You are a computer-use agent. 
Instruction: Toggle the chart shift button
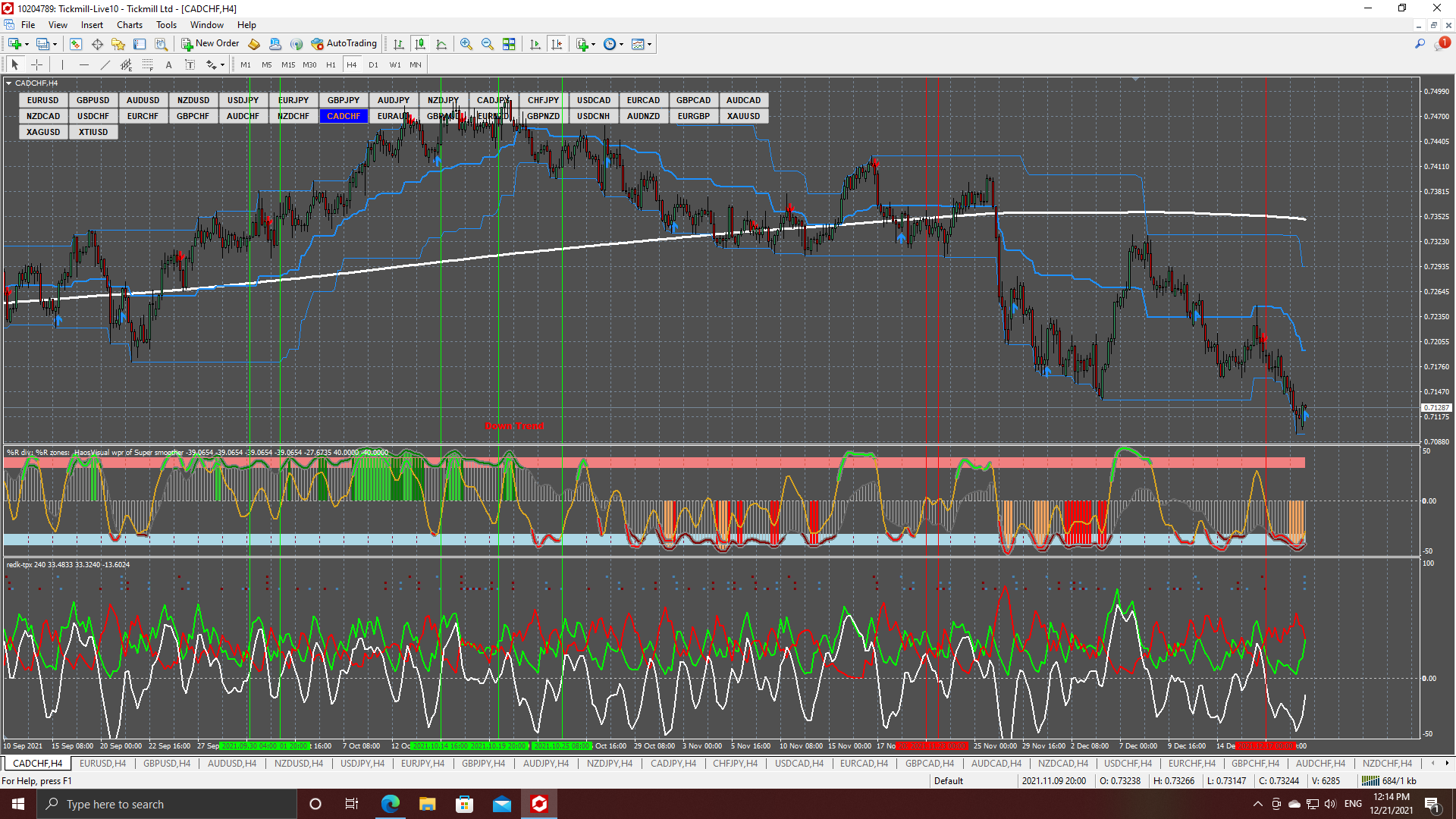[557, 44]
